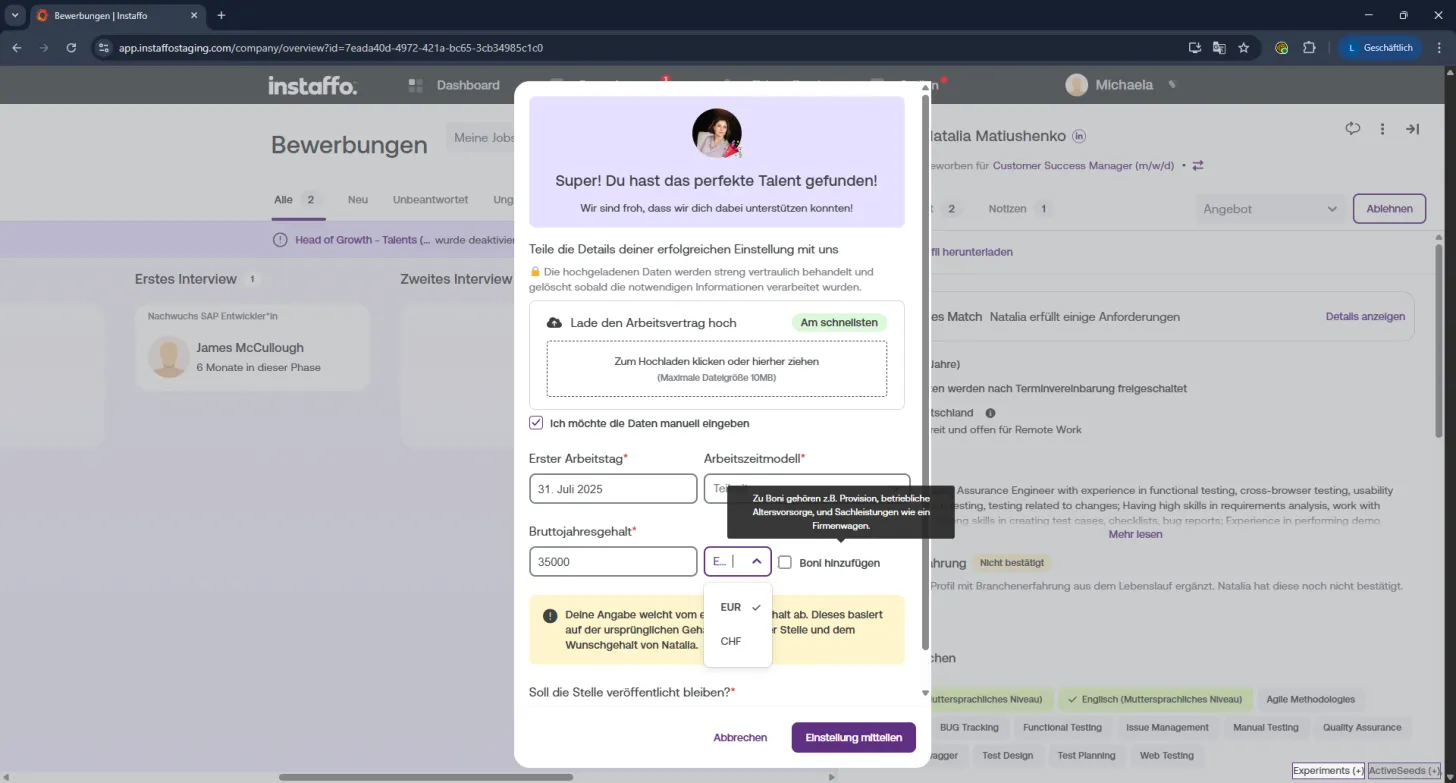The image size is (1456, 783).
Task: Click the Abbrechen button
Action: 740,738
